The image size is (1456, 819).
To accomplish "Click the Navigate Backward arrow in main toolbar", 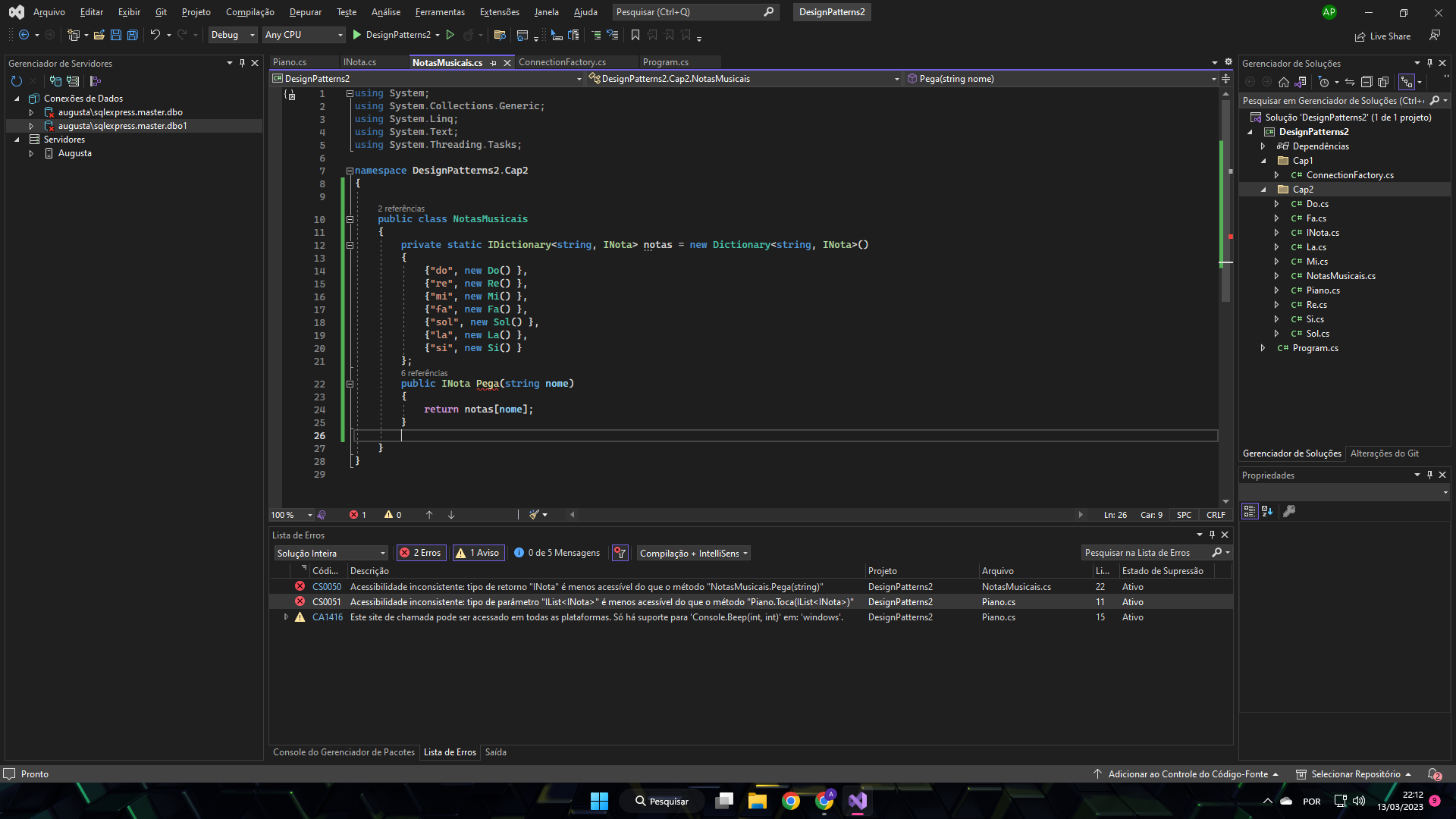I will click(x=24, y=35).
